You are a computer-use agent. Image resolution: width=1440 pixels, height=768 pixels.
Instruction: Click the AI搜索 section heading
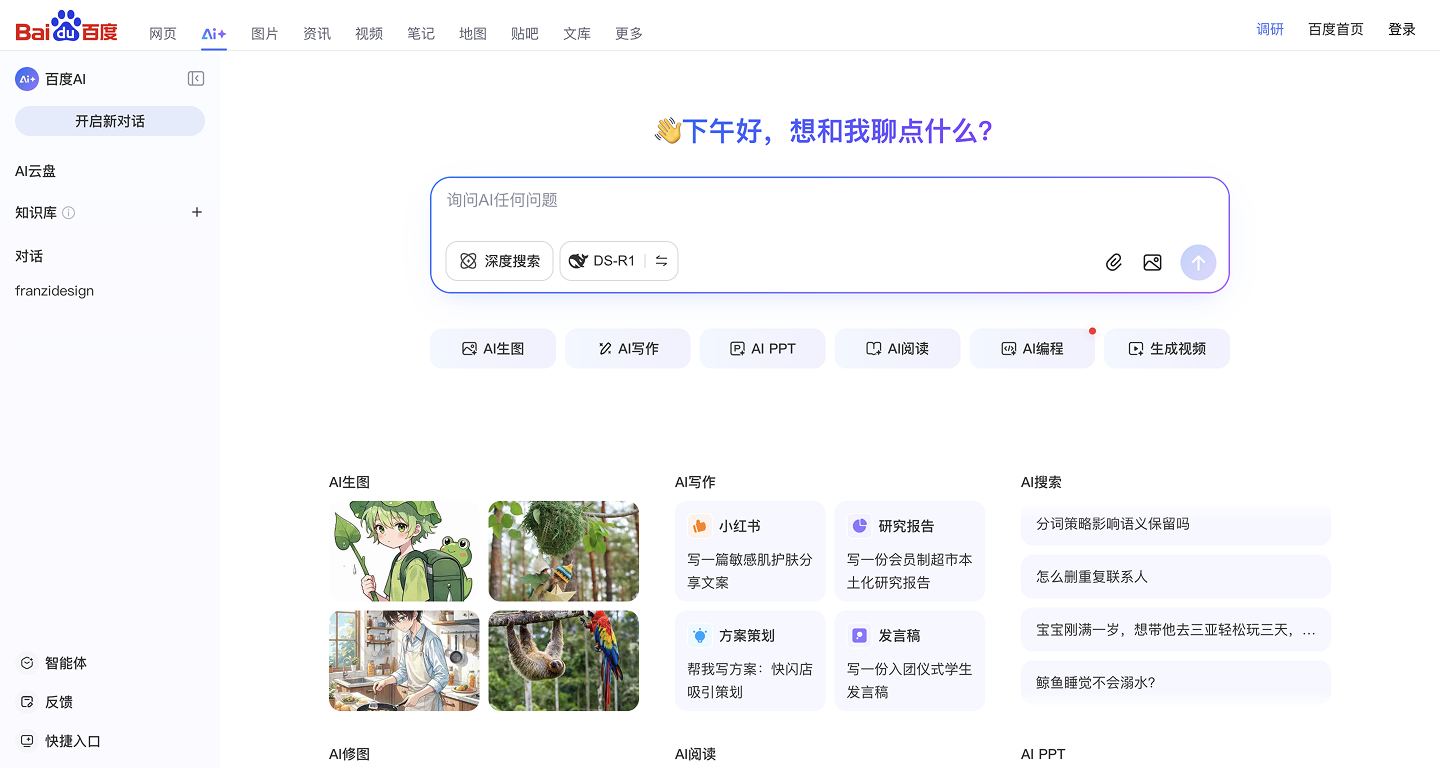1041,482
